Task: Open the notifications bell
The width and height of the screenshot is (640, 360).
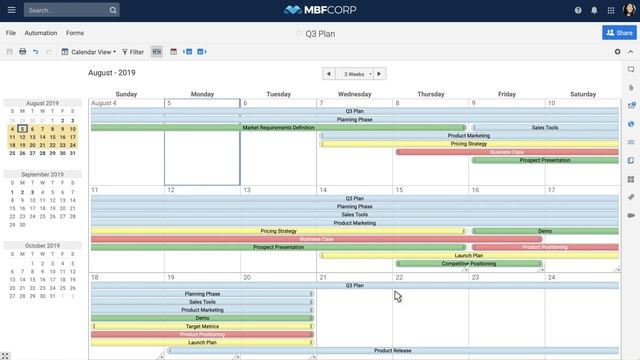Action: click(x=594, y=11)
